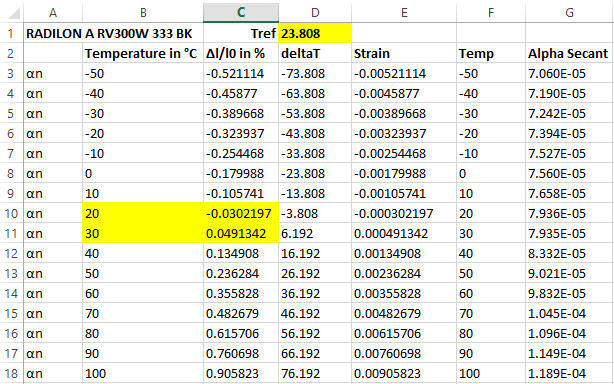Click cell with value 0.00355828
614x384 pixels.
pos(404,293)
